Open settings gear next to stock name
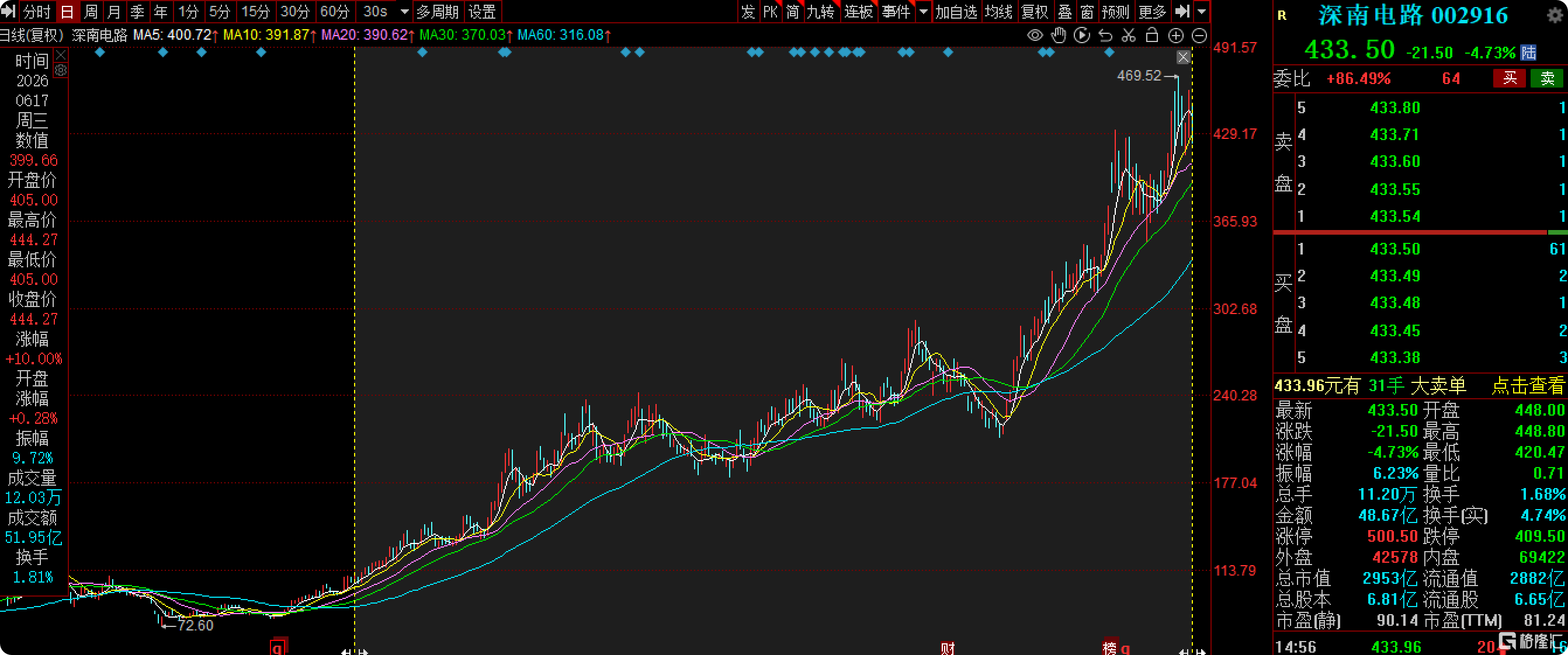Viewport: 1568px width, 655px height. point(1555,15)
